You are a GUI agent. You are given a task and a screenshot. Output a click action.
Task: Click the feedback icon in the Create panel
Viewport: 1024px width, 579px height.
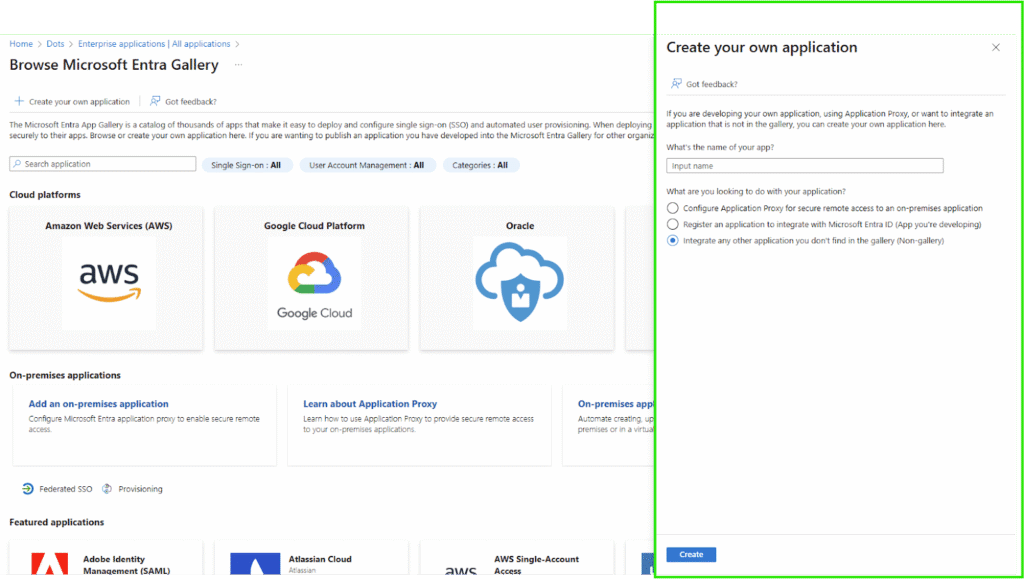point(676,84)
